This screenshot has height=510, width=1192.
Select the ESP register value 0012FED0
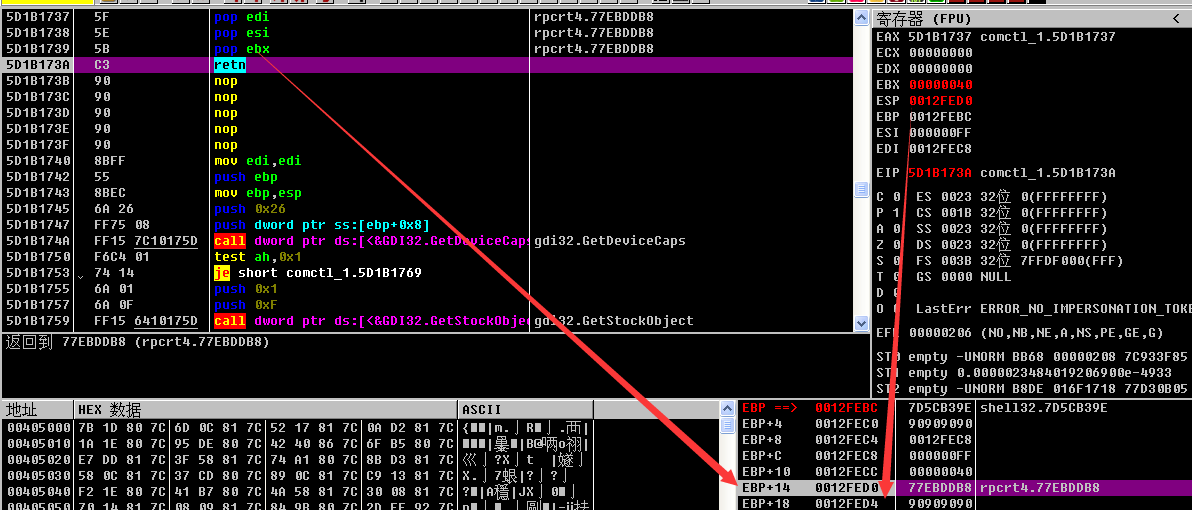[940, 101]
